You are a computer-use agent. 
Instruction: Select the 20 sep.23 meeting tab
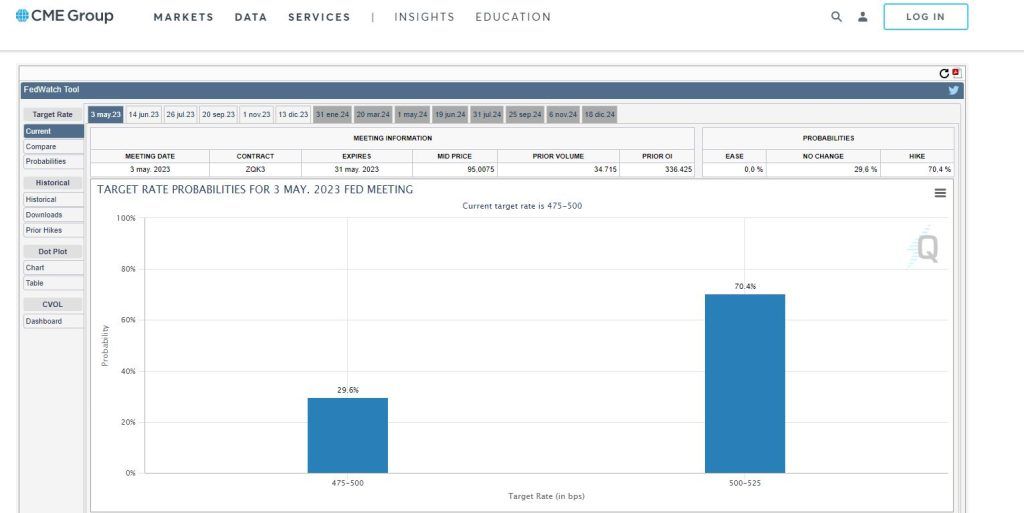point(218,115)
